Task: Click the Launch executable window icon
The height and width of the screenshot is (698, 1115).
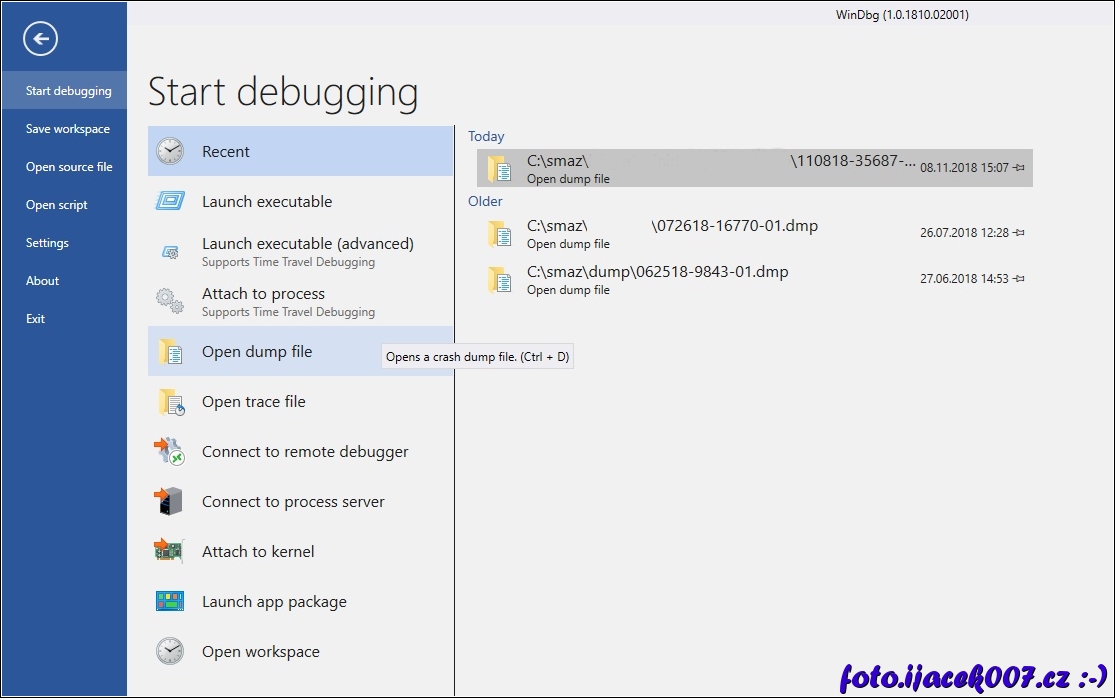Action: 170,202
